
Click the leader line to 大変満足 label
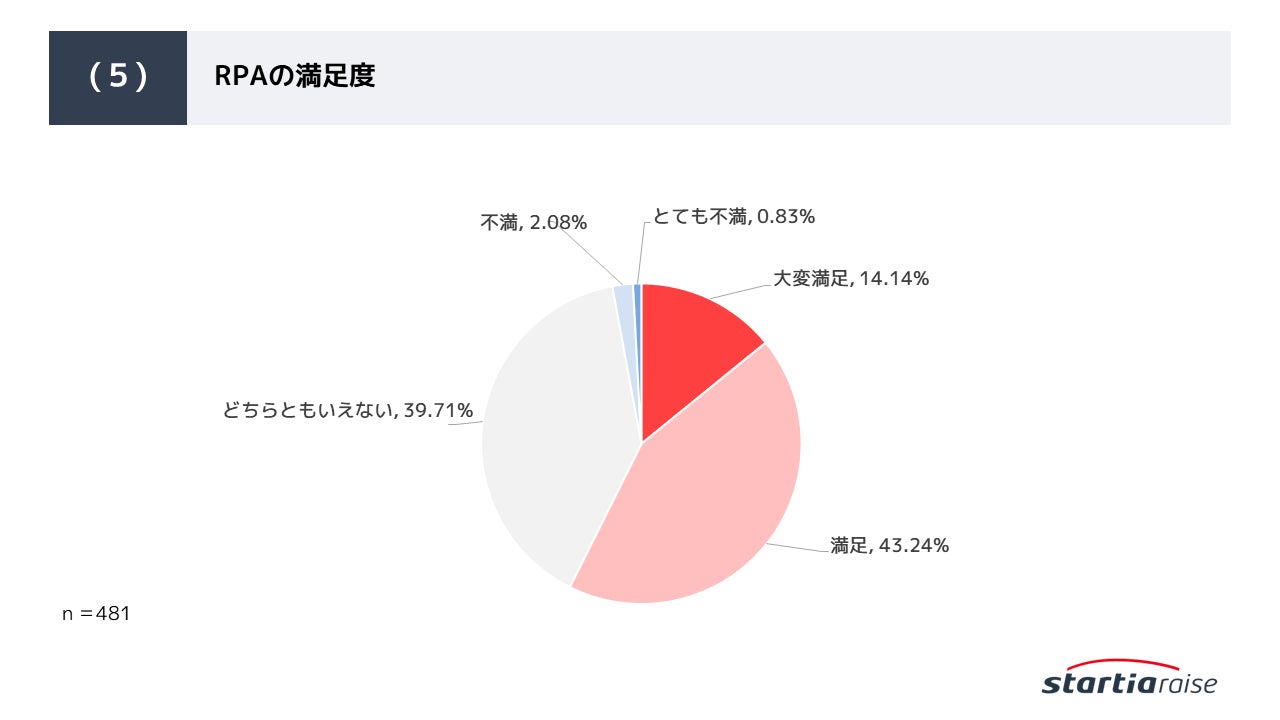point(740,290)
